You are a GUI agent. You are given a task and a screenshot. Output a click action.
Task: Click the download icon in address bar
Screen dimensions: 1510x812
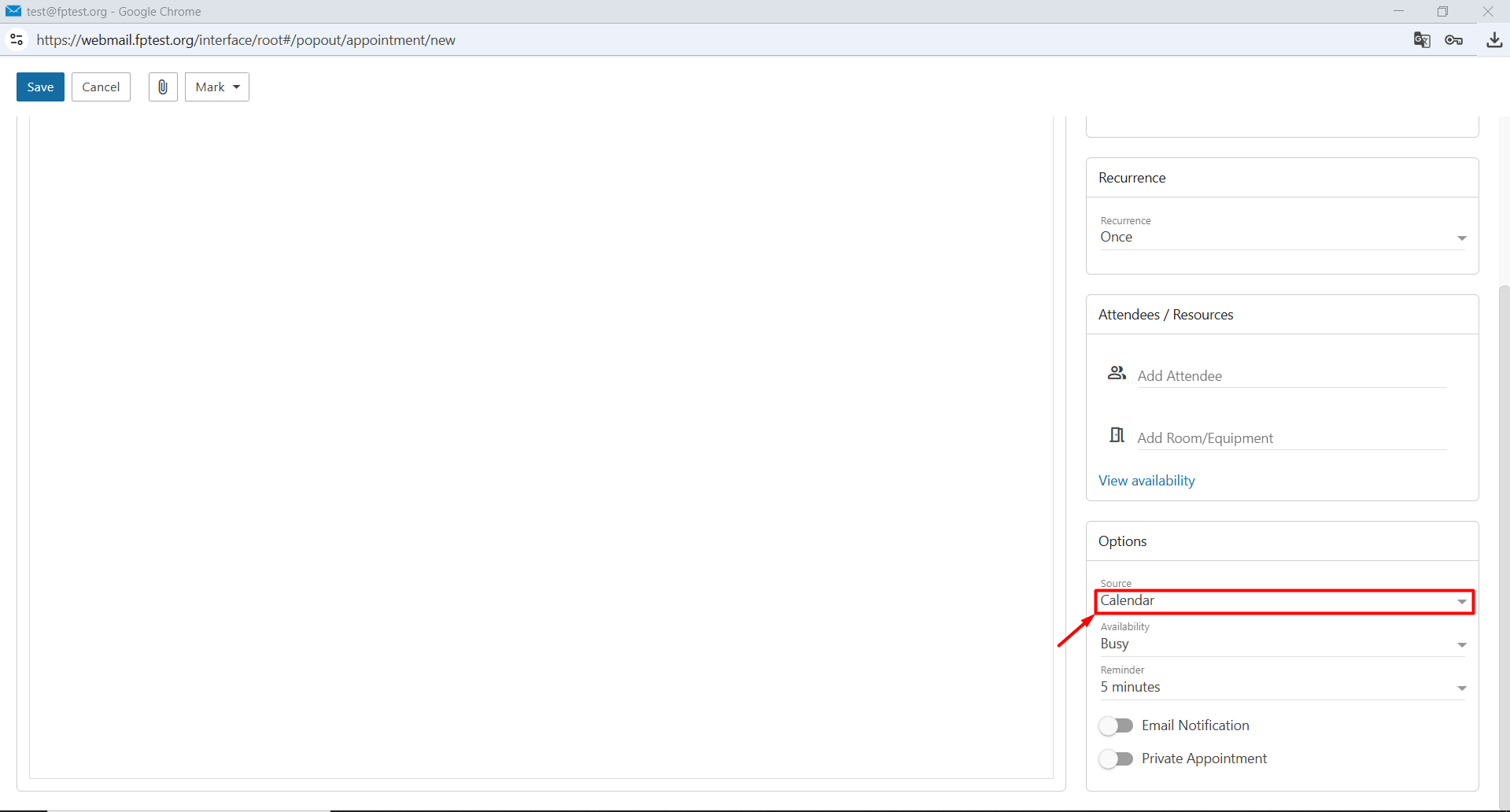click(1494, 40)
